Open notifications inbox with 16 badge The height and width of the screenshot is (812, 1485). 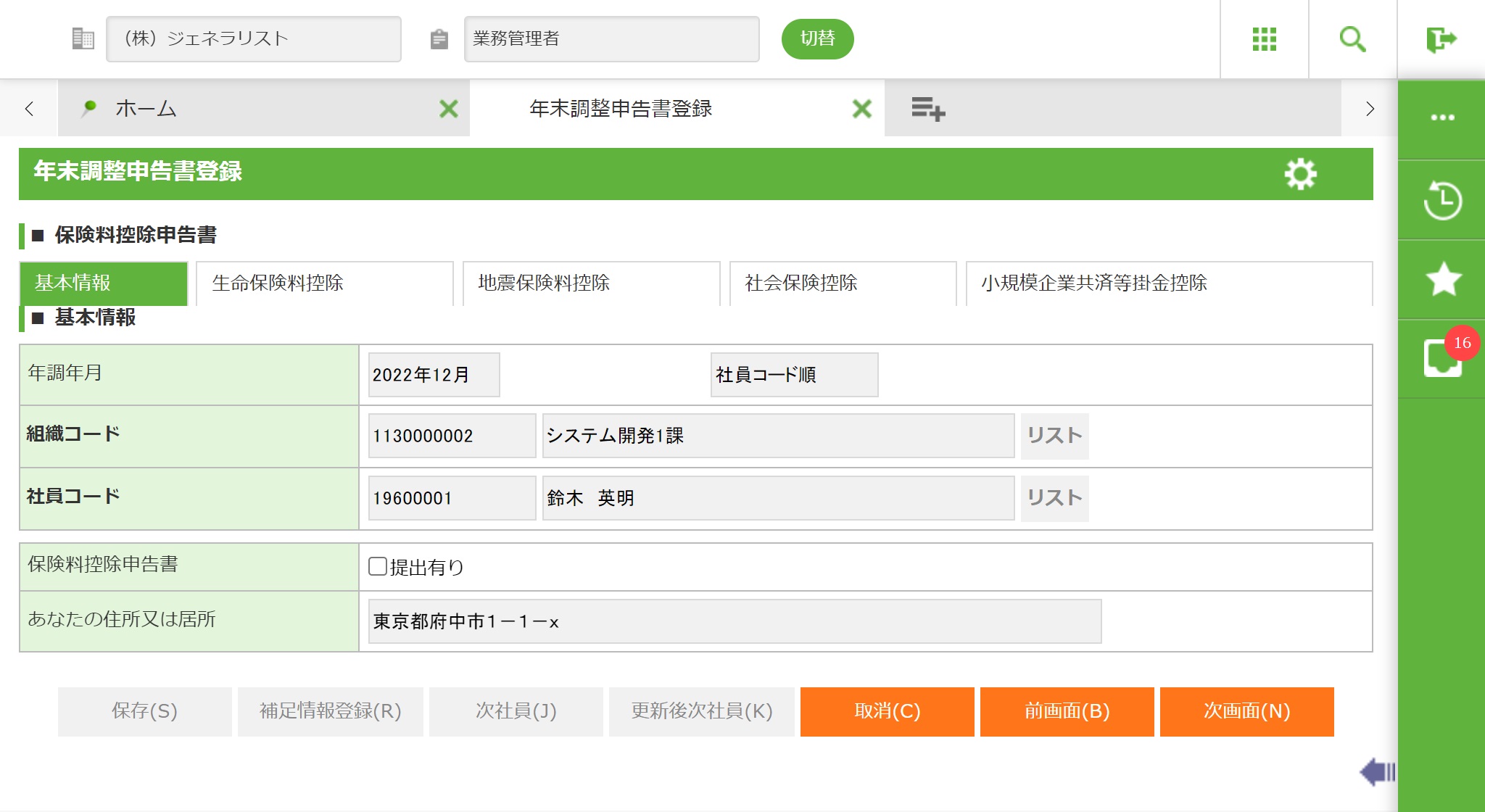pos(1442,358)
